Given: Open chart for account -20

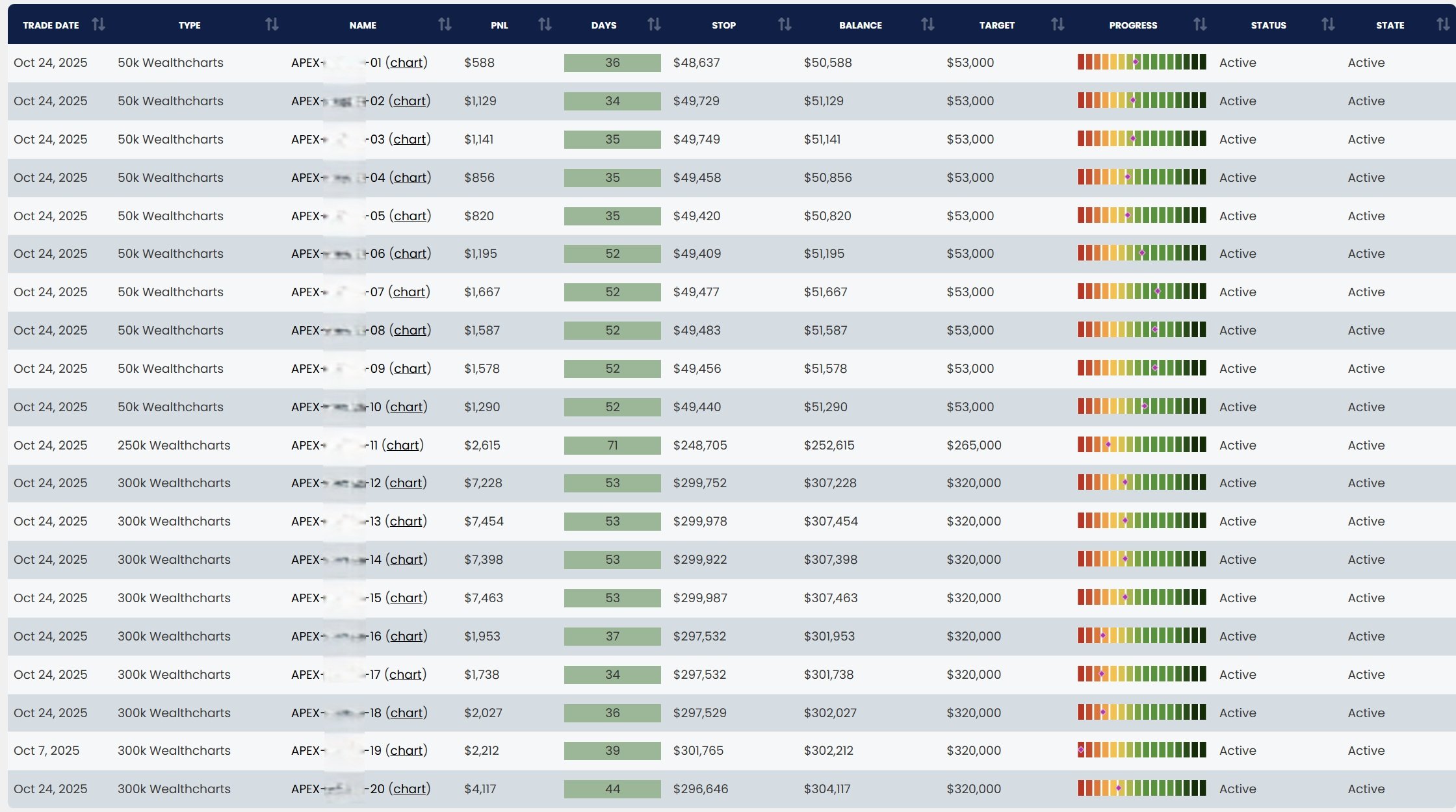Looking at the screenshot, I should click(409, 789).
